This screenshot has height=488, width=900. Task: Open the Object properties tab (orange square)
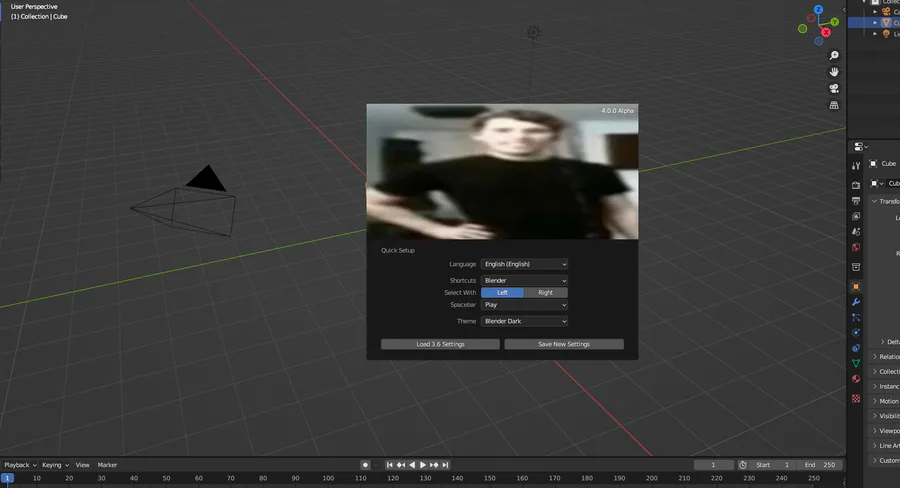(x=856, y=286)
